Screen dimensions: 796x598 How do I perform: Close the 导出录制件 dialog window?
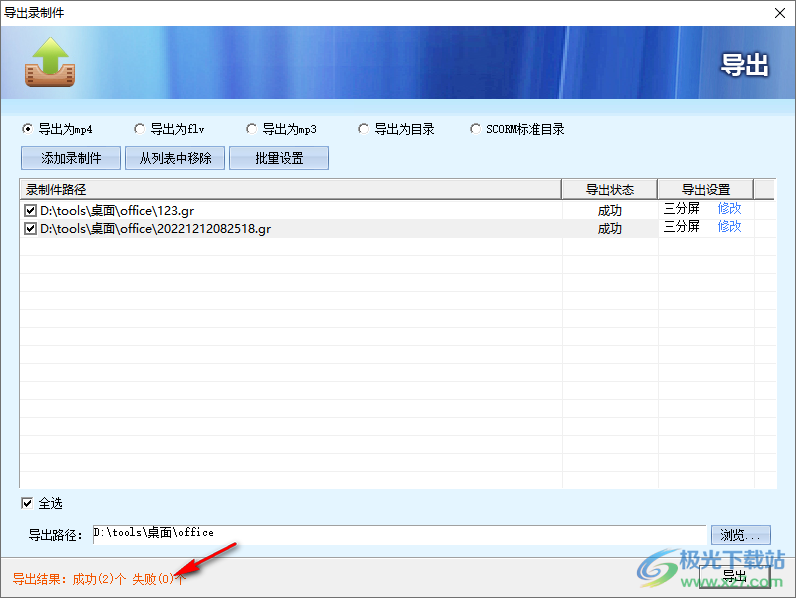coord(780,13)
